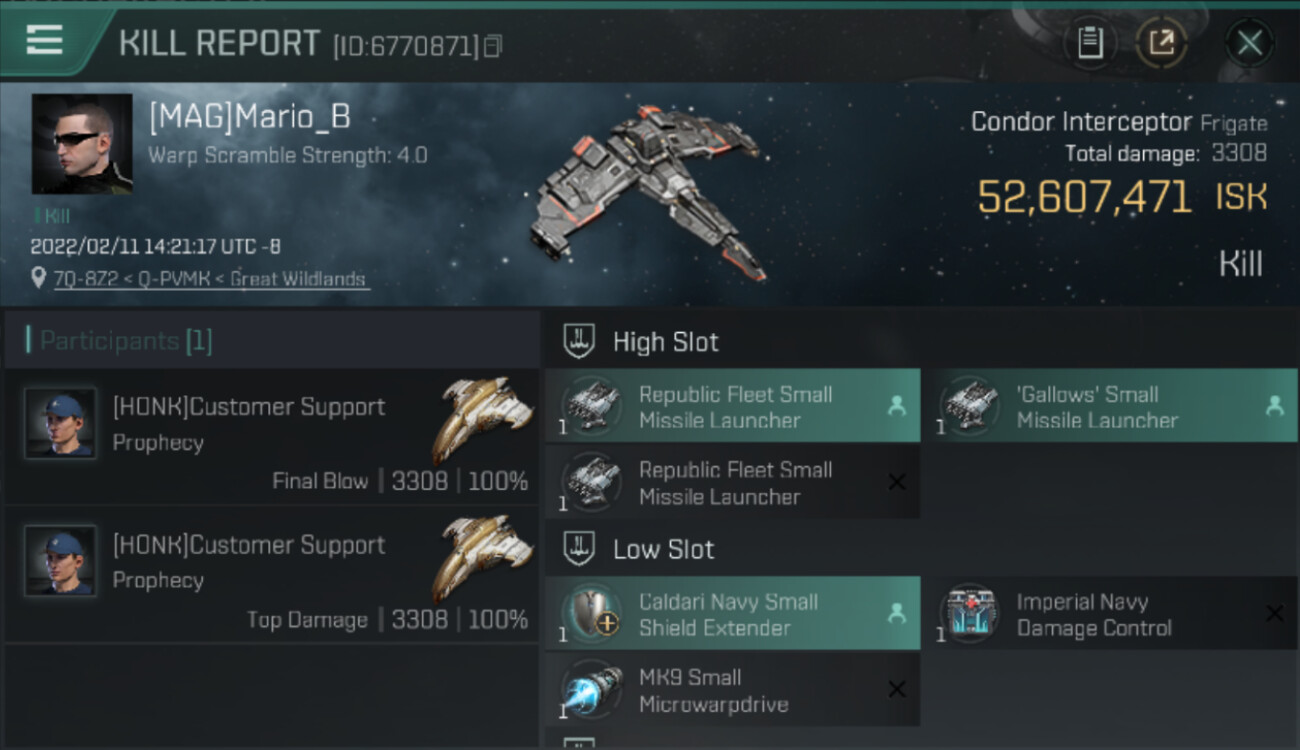Select the Participants tab

click(120, 341)
